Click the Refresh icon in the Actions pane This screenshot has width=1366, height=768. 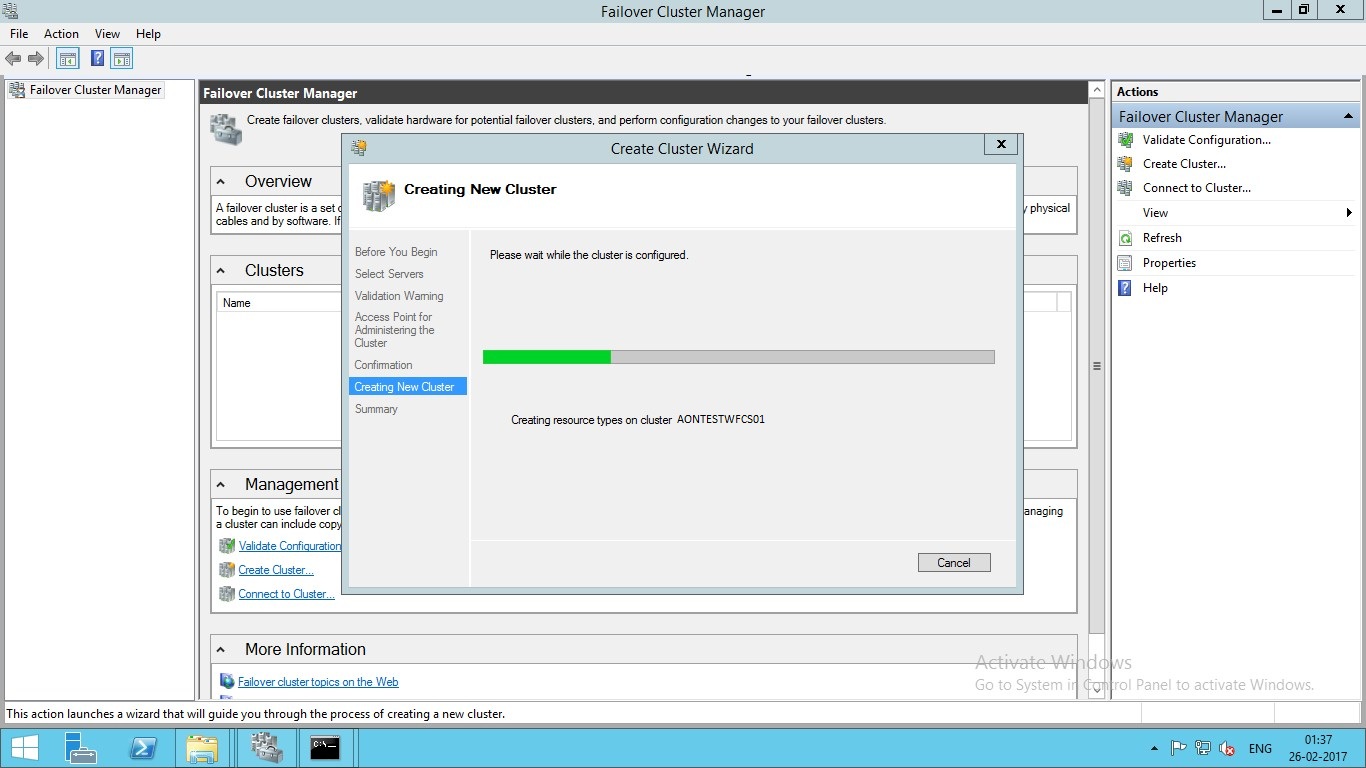tap(1125, 238)
